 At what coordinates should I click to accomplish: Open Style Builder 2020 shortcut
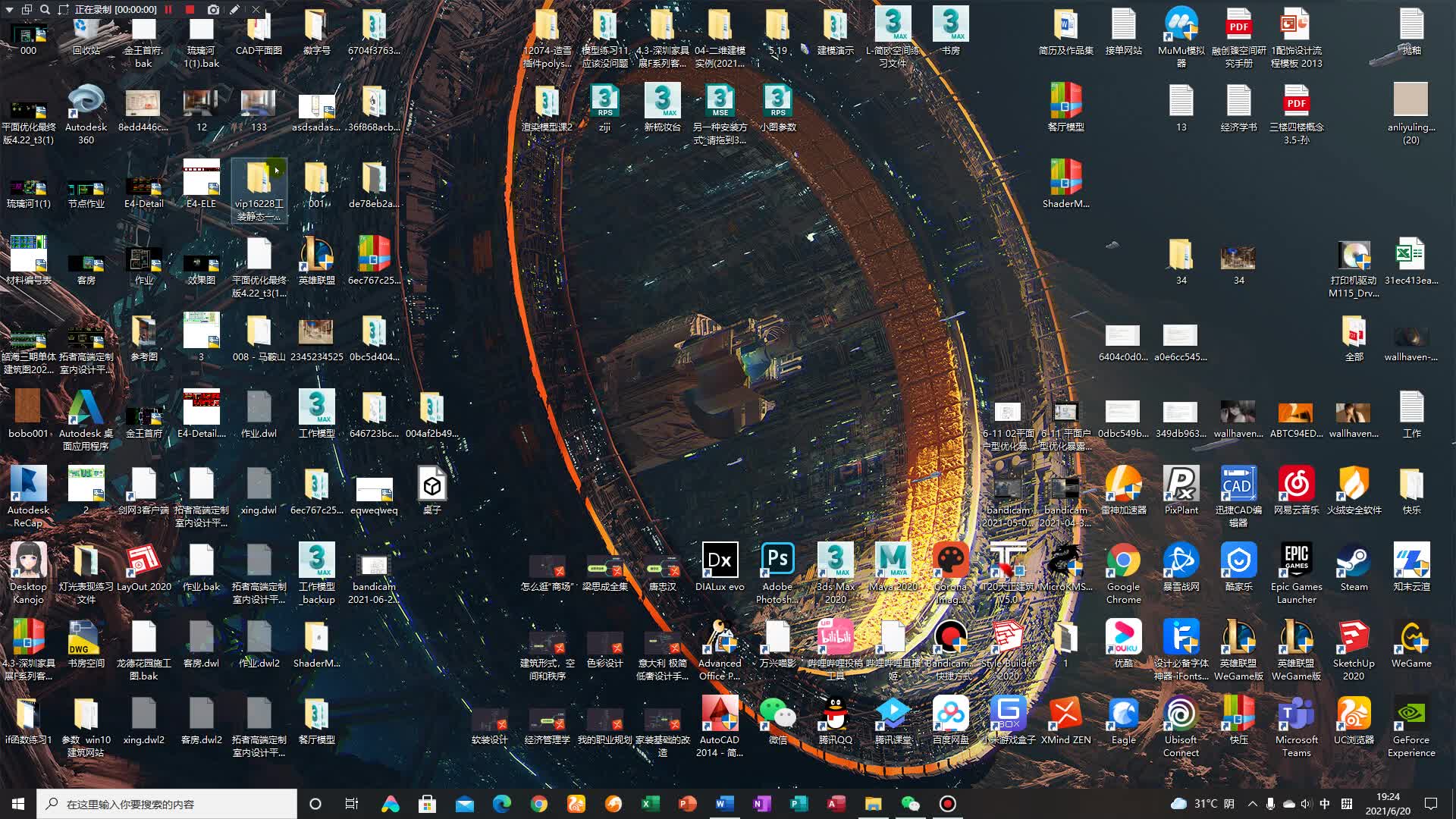click(x=1008, y=649)
